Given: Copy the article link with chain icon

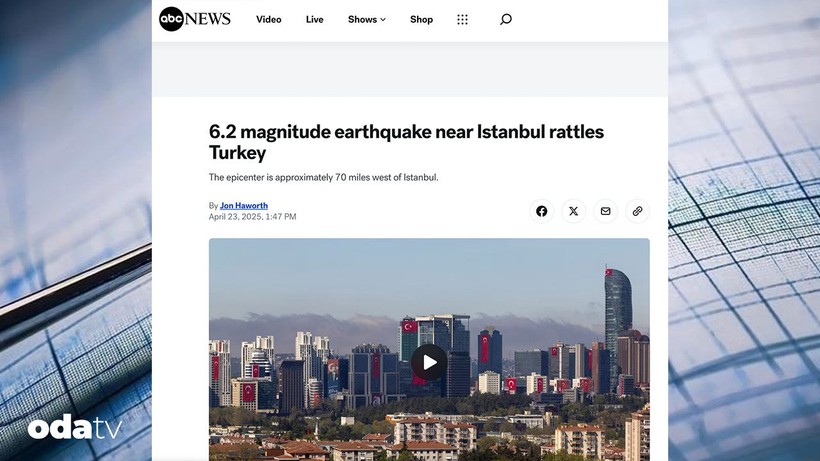Looking at the screenshot, I should click(637, 211).
